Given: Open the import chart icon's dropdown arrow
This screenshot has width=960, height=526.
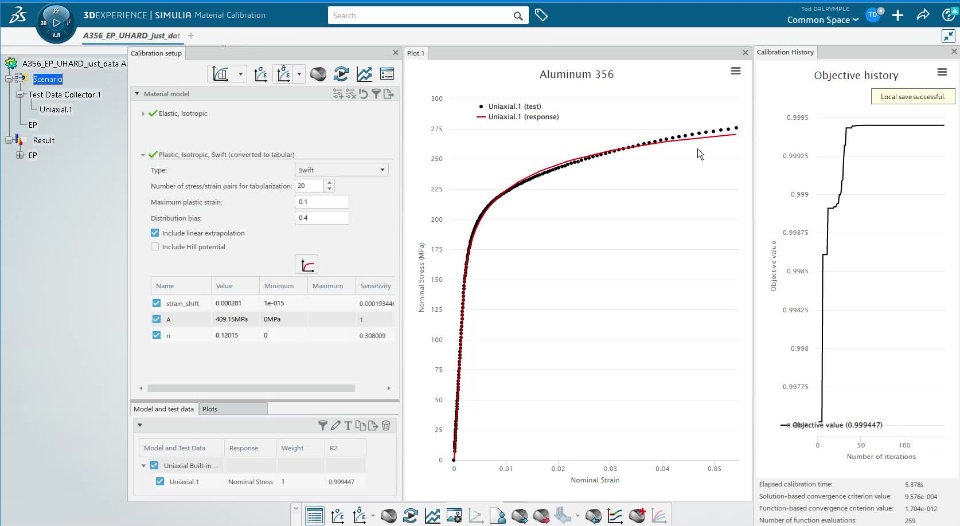Looking at the screenshot, I should click(241, 74).
